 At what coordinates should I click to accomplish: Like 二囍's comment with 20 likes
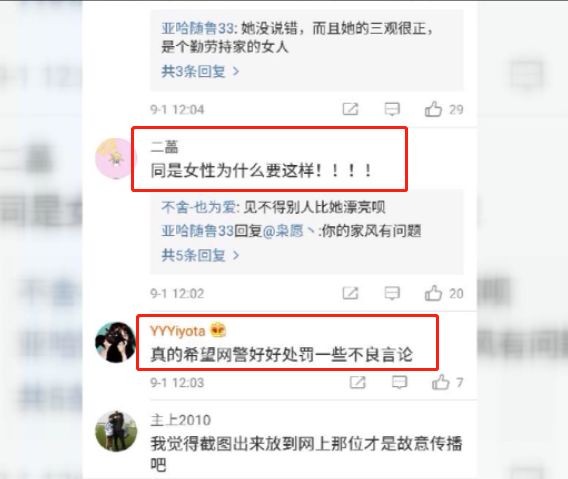(433, 293)
